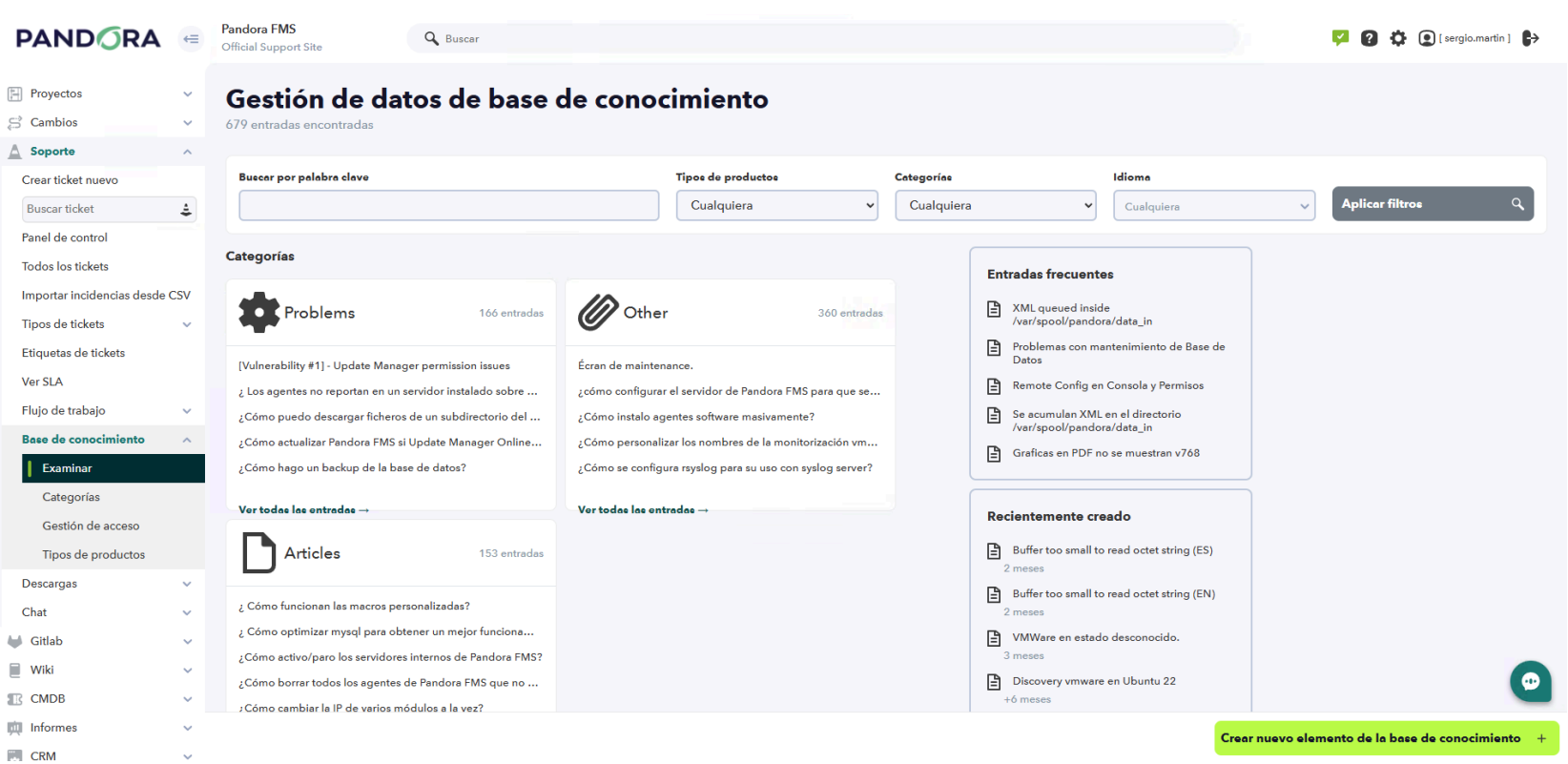Click the magnifier icon in the search bar
This screenshot has height=764, width=1568.
pos(431,38)
